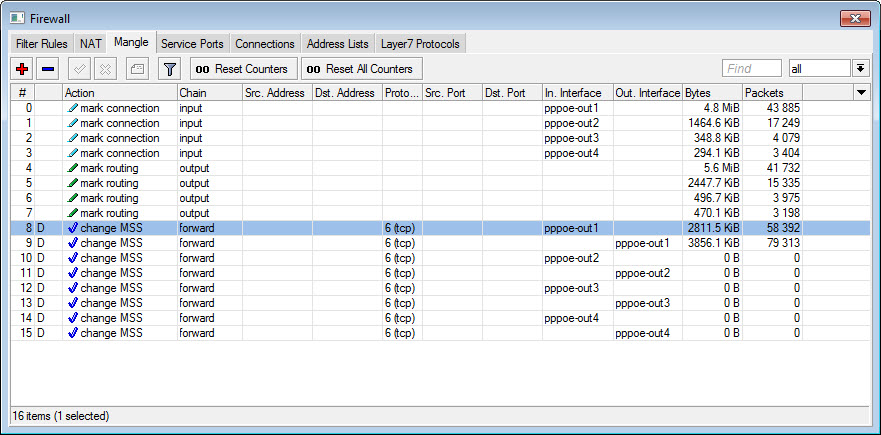Sort by the # column header
The image size is (881, 435).
tap(22, 93)
